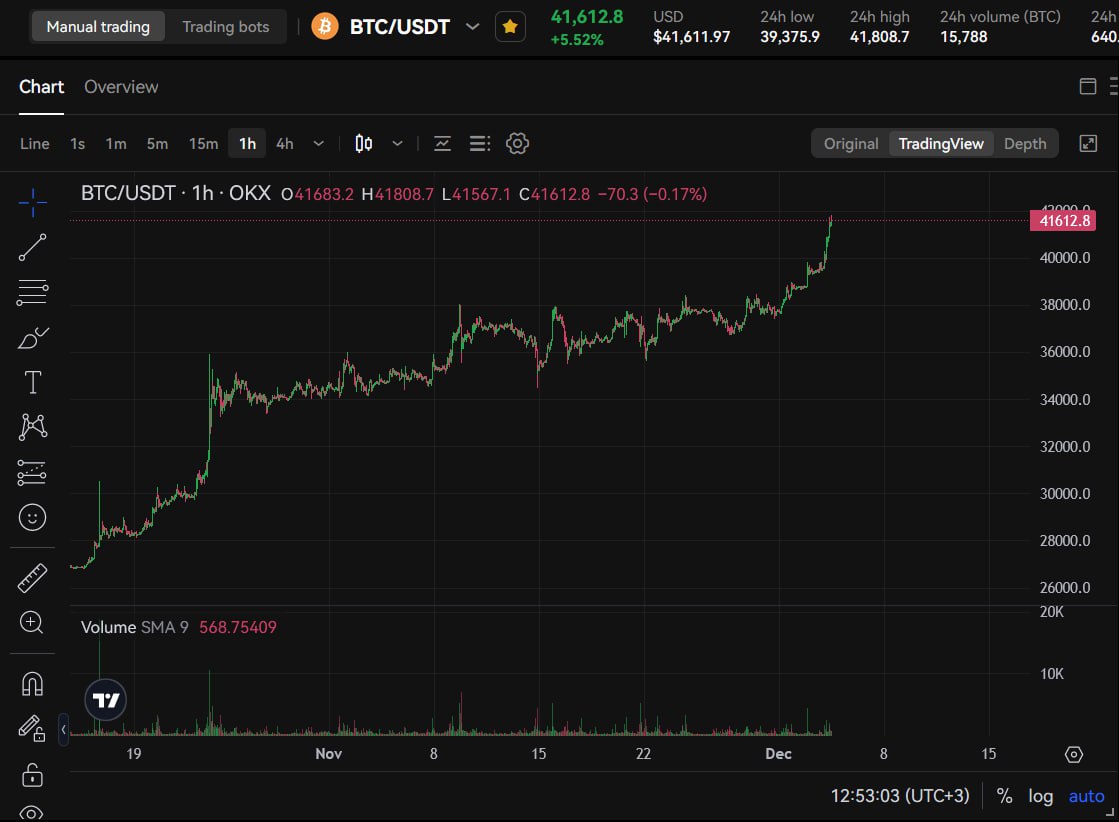Image resolution: width=1119 pixels, height=822 pixels.
Task: Click the 40000.0 price axis label
Action: click(x=1064, y=258)
